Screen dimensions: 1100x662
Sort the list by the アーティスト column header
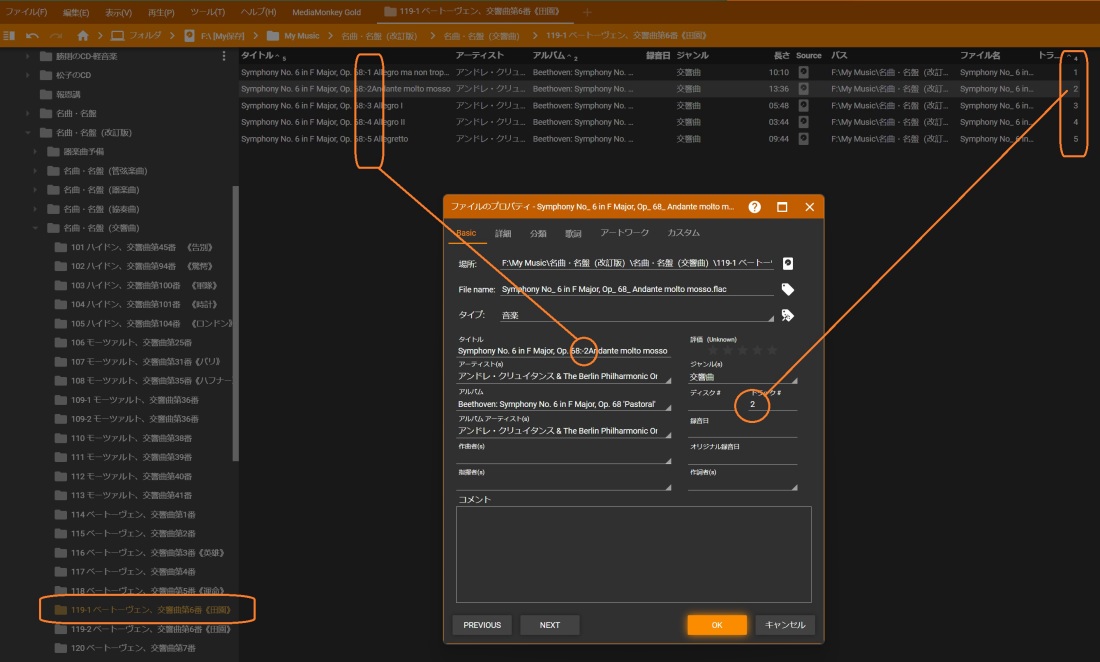tap(479, 55)
